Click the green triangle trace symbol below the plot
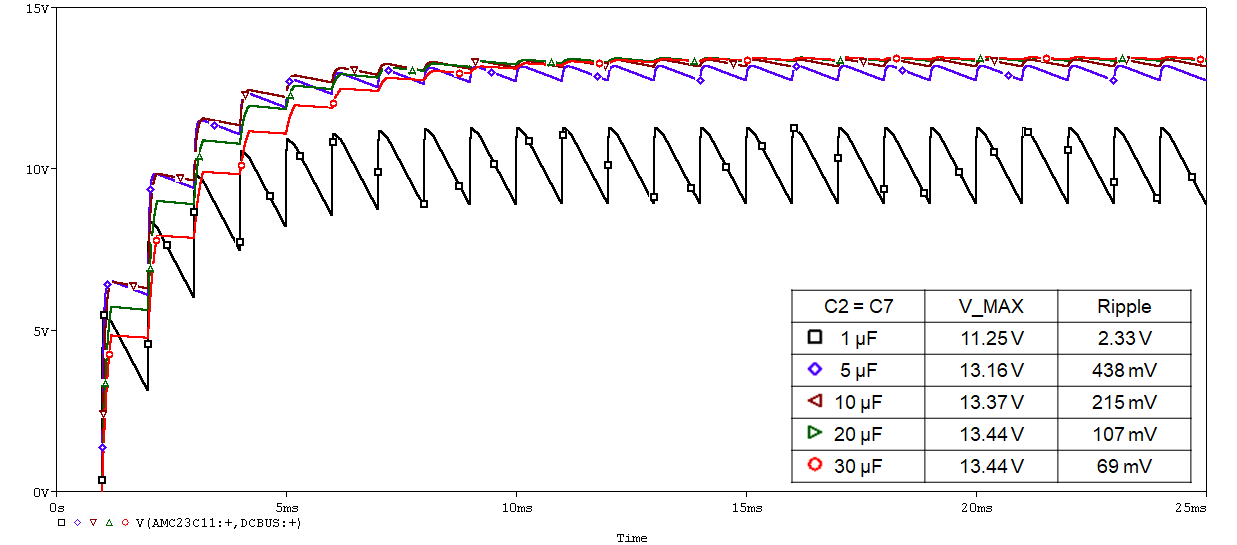 109,522
